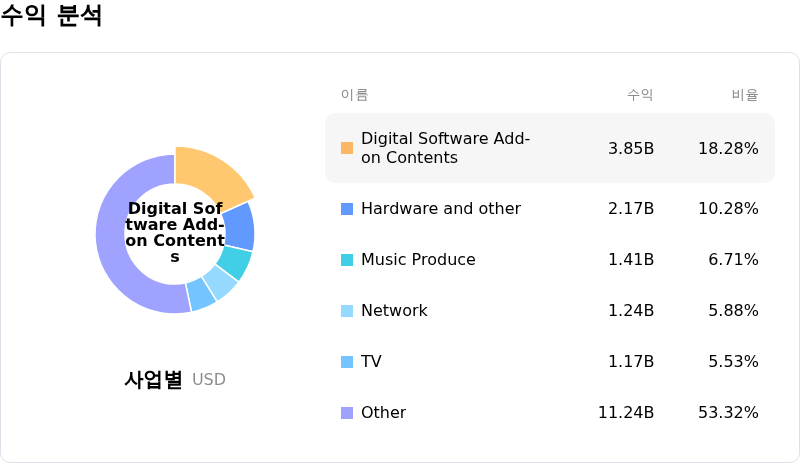
Task: Select the Hardware and other row label
Action: (x=440, y=209)
